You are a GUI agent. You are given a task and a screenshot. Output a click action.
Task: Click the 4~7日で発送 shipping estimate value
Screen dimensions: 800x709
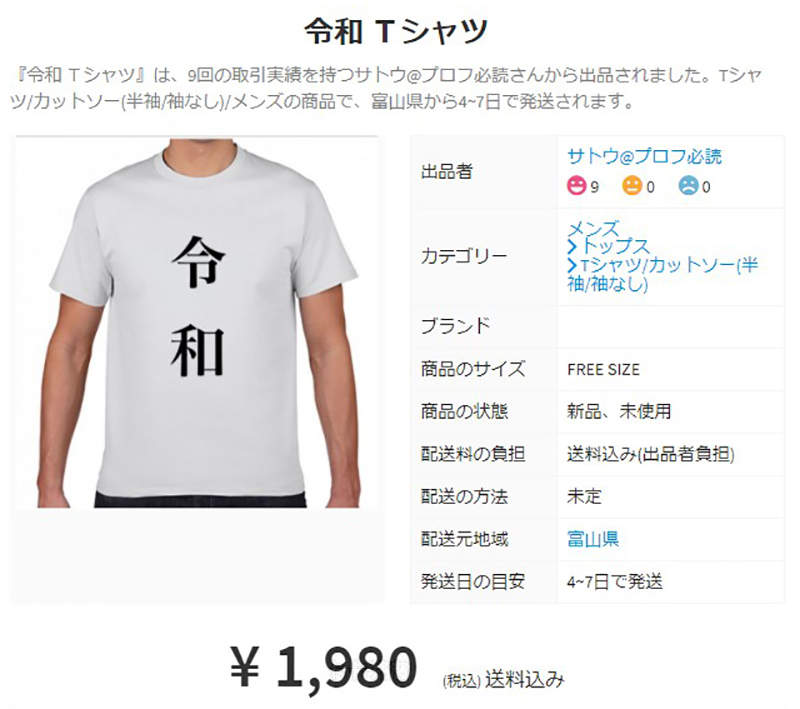pyautogui.click(x=615, y=581)
